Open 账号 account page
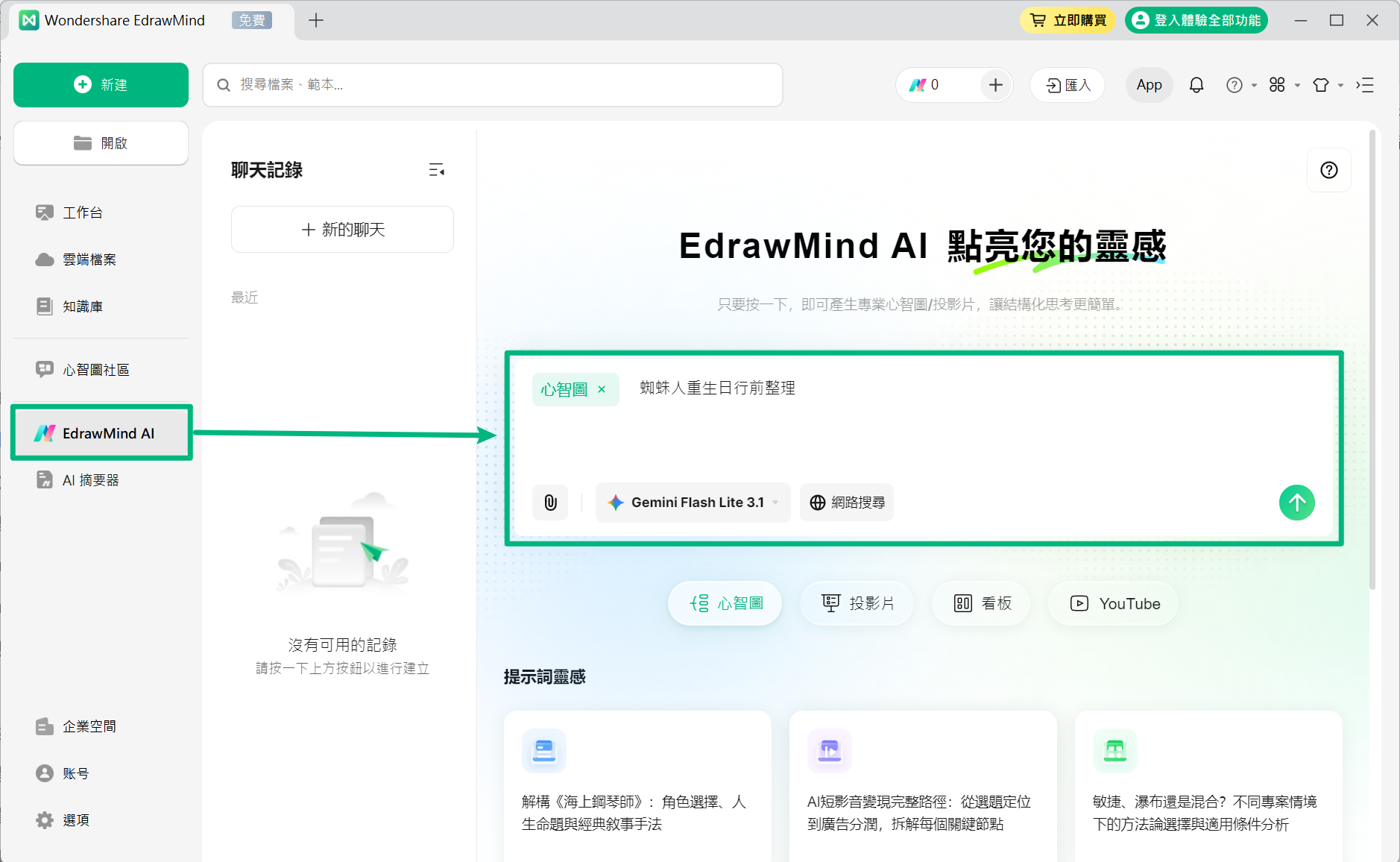1400x862 pixels. (101, 773)
